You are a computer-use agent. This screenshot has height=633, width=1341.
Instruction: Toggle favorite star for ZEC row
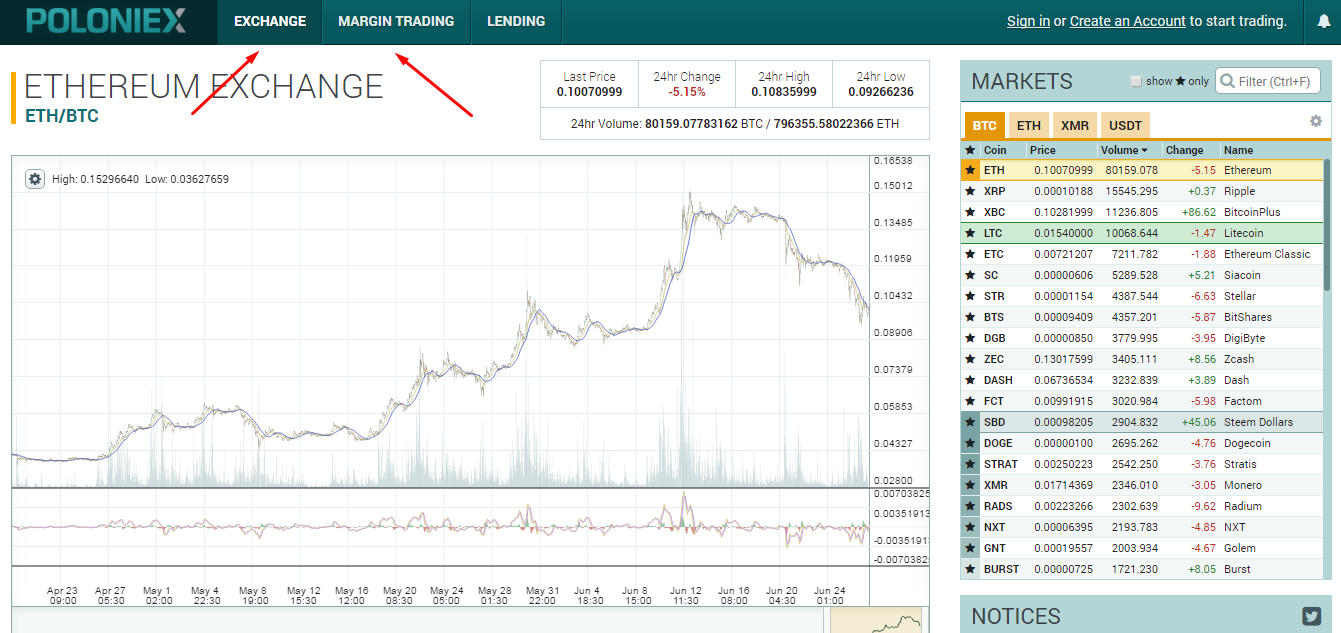coord(970,359)
